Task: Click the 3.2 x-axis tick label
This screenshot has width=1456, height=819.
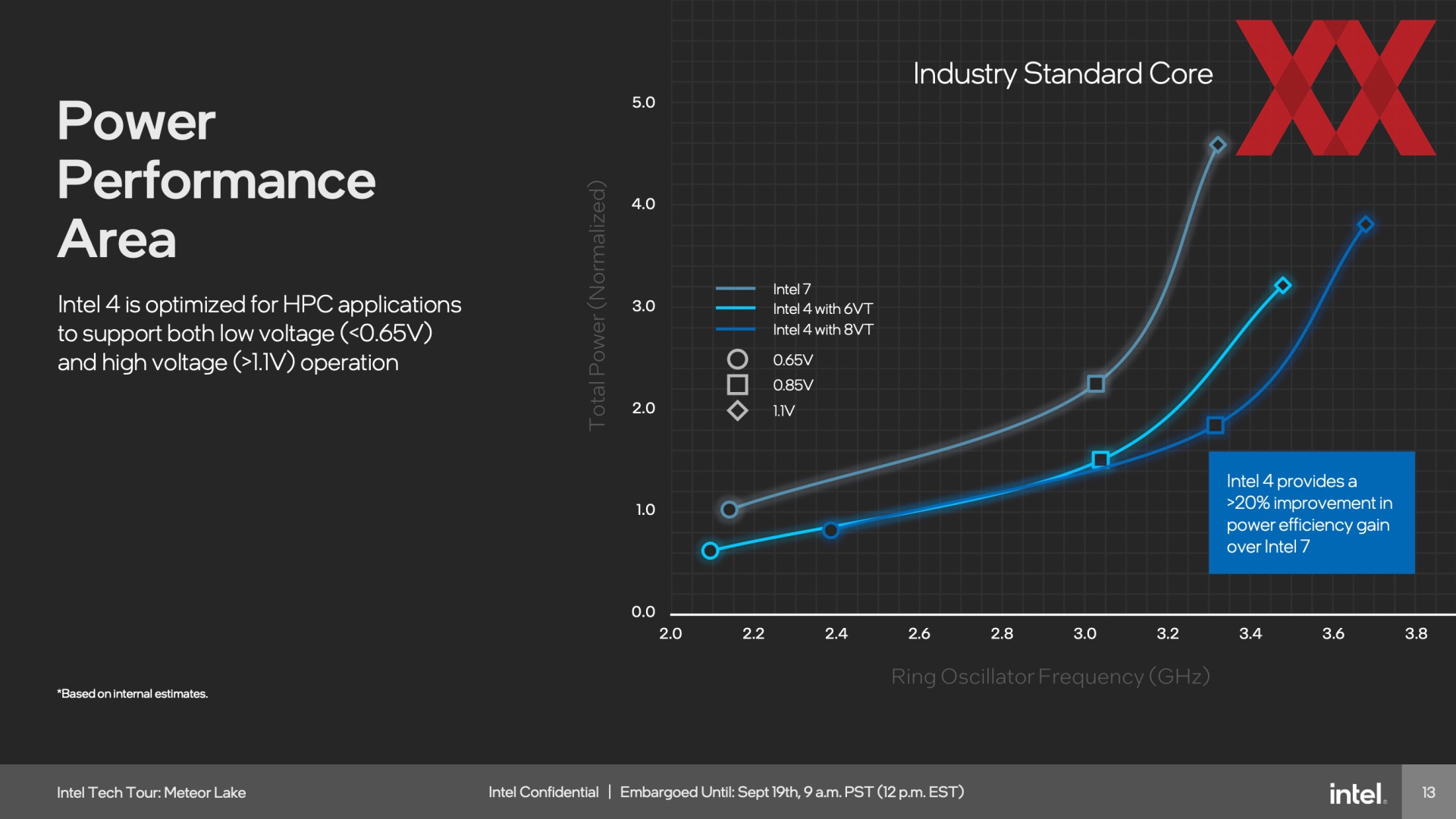Action: click(x=1168, y=634)
